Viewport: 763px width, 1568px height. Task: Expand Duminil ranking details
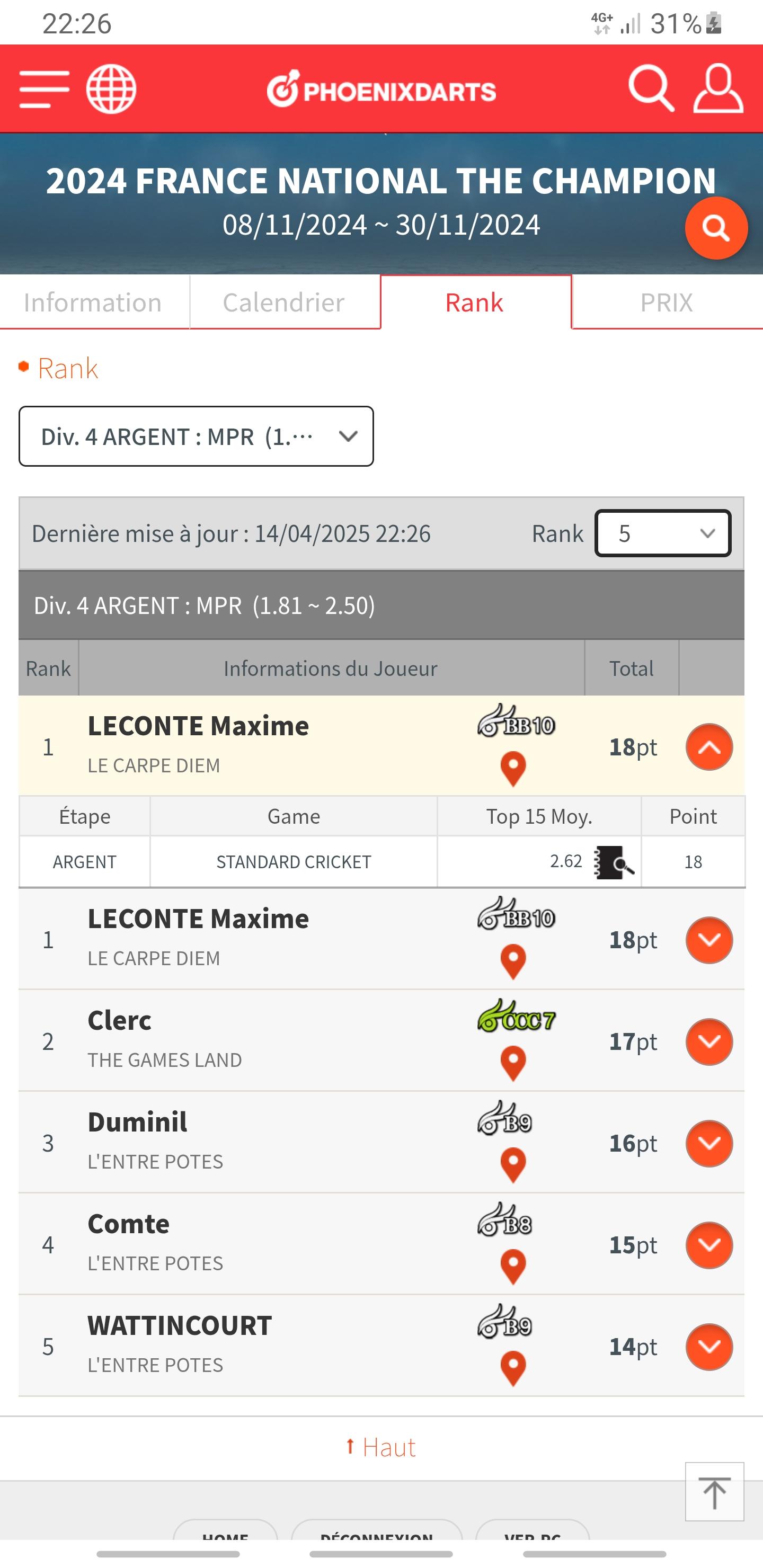pos(709,1143)
